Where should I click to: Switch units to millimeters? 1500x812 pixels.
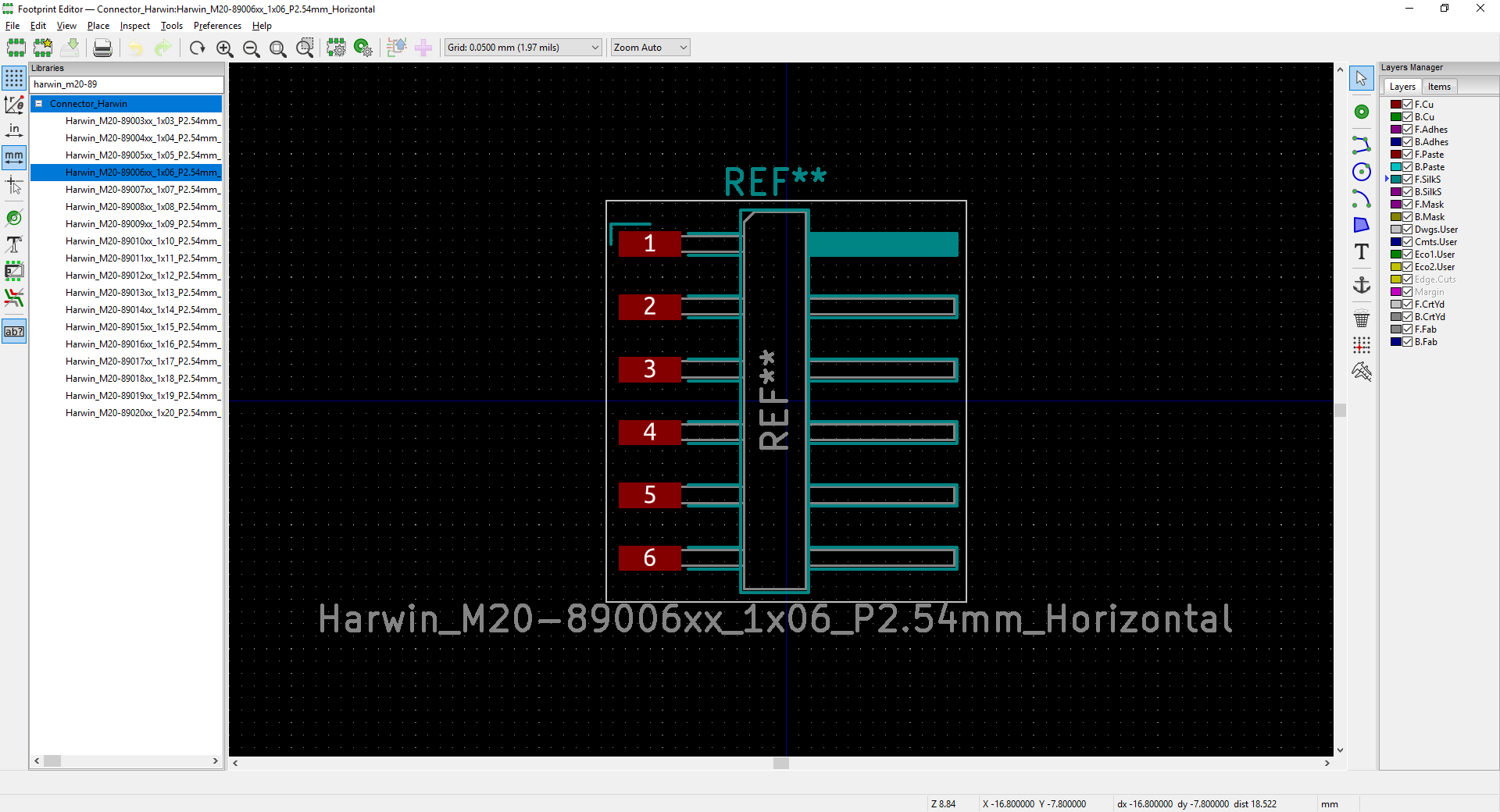[13, 157]
